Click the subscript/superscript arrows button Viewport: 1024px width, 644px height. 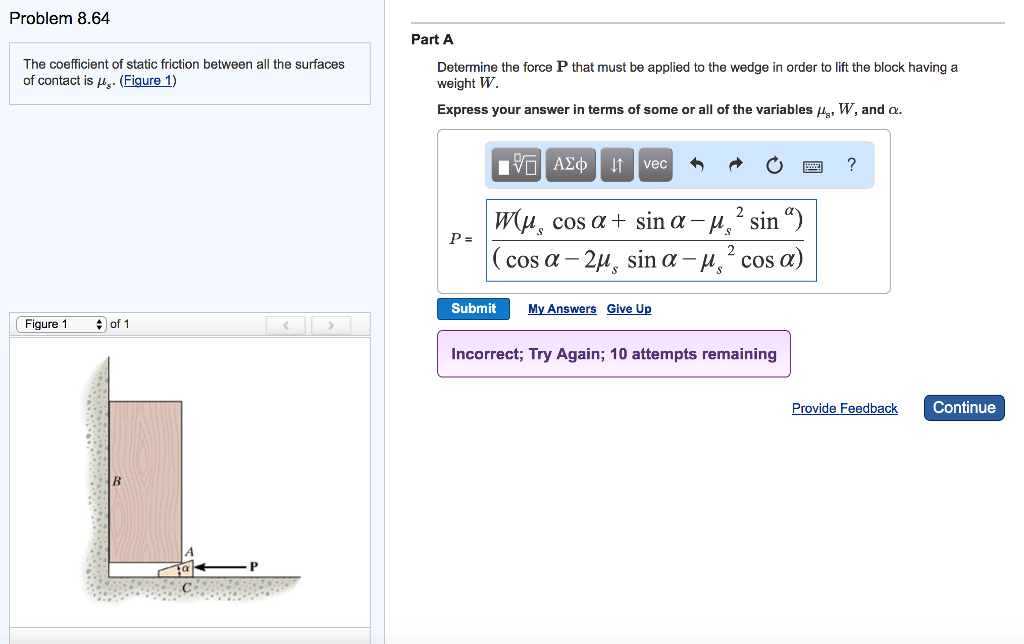coord(616,165)
